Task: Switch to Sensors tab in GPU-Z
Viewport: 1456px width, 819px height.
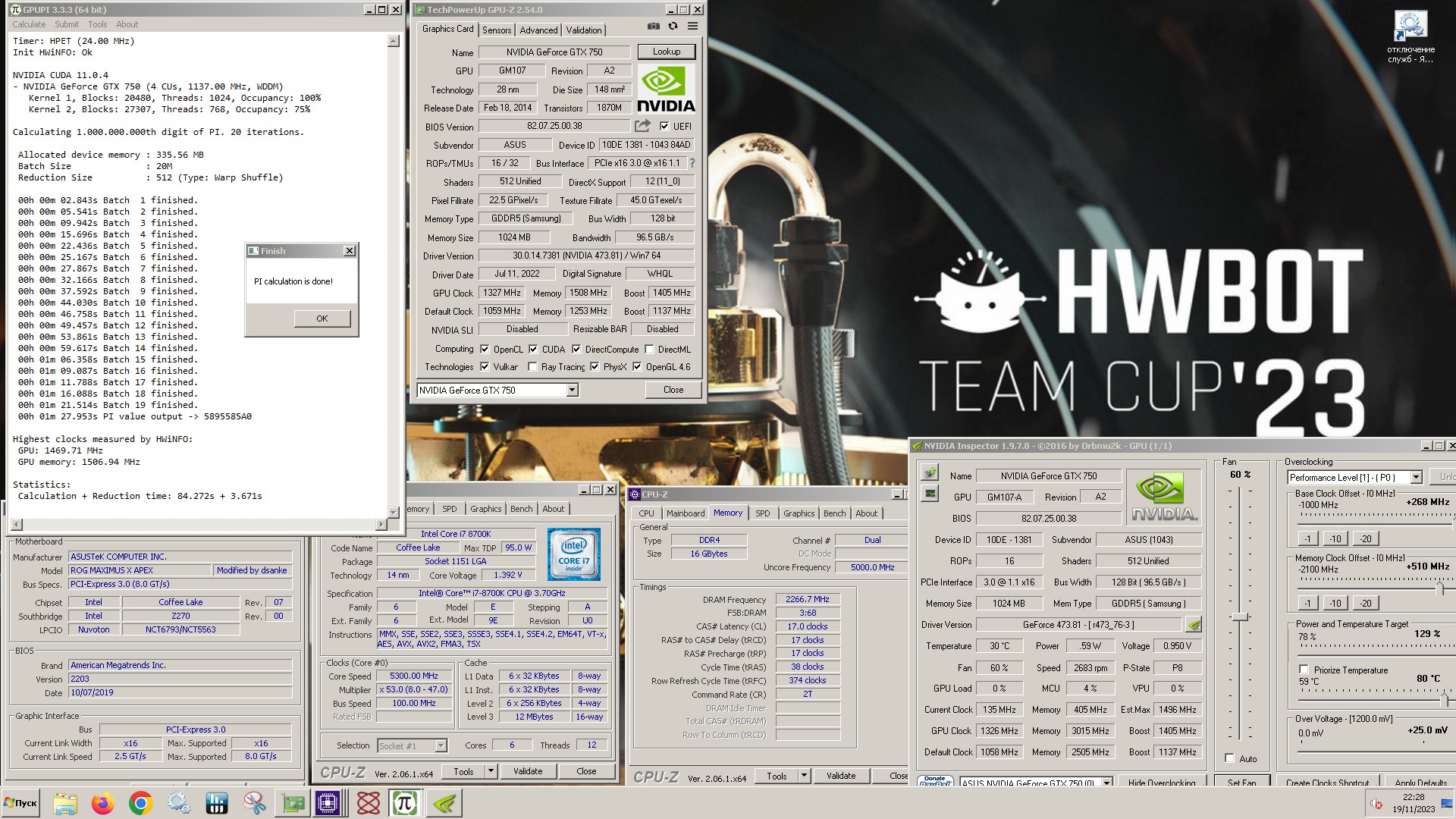Action: [x=497, y=30]
